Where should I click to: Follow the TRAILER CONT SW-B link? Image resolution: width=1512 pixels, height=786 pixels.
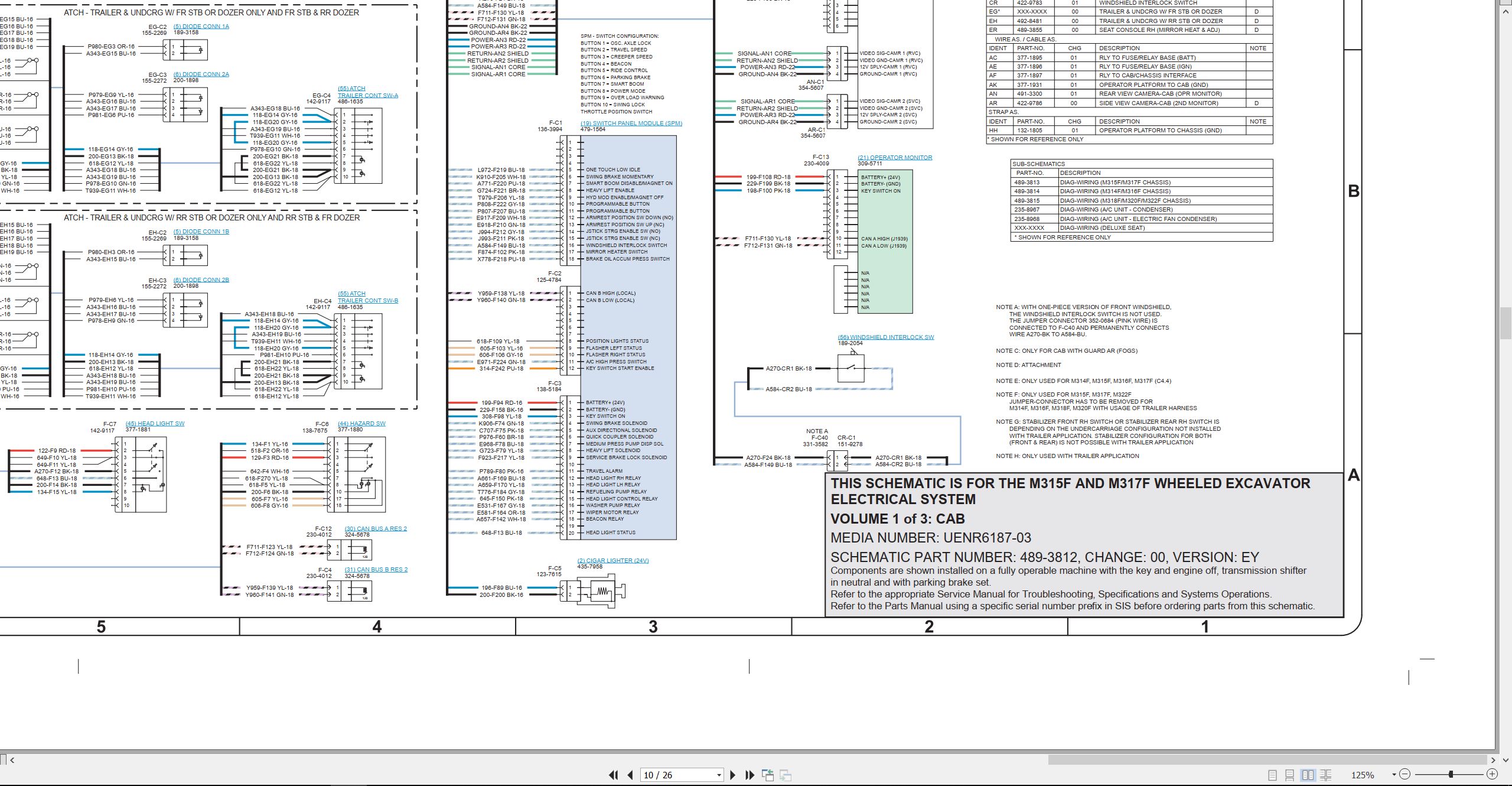coord(368,301)
